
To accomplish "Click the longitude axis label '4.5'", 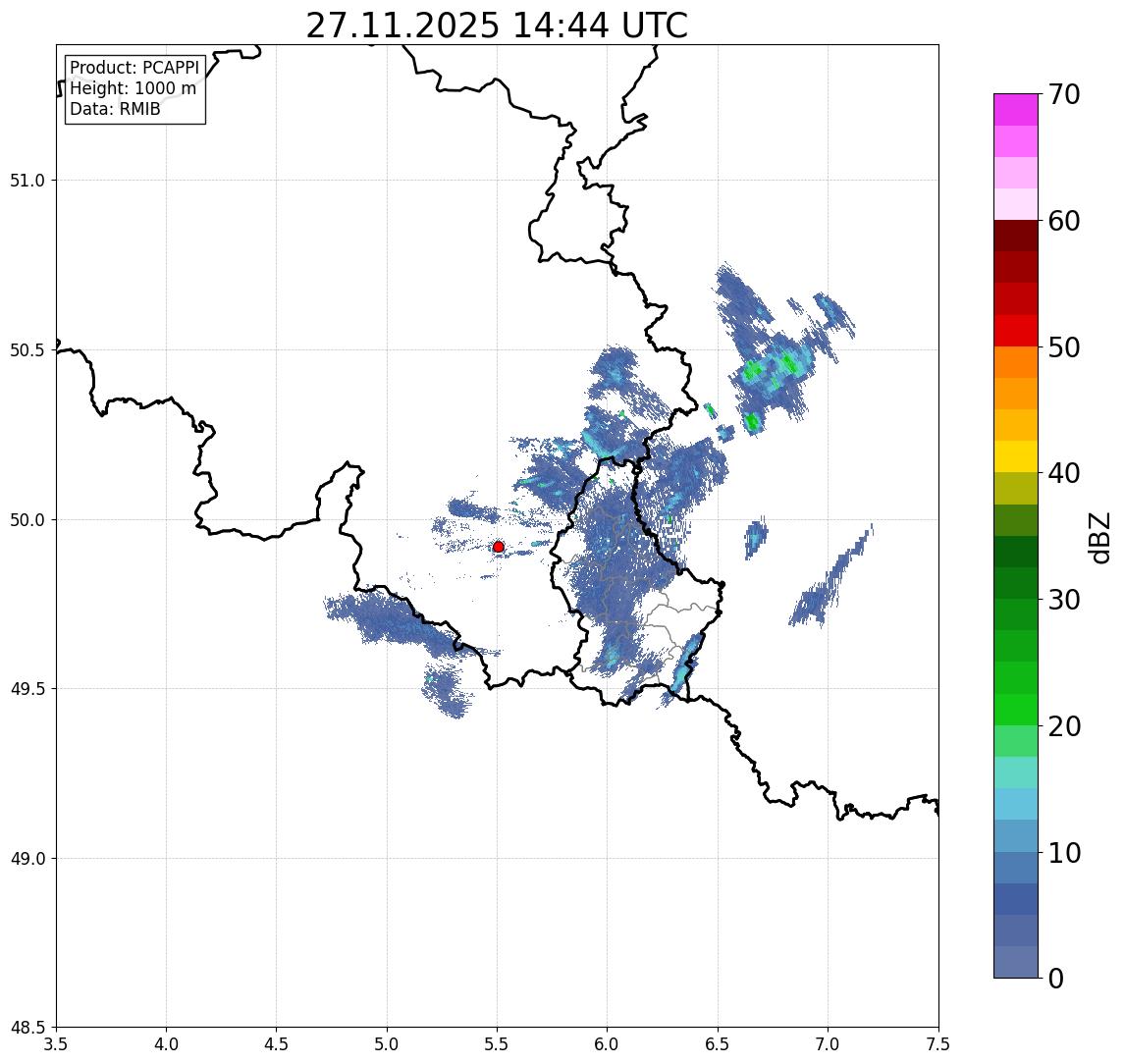I will coord(277,1044).
